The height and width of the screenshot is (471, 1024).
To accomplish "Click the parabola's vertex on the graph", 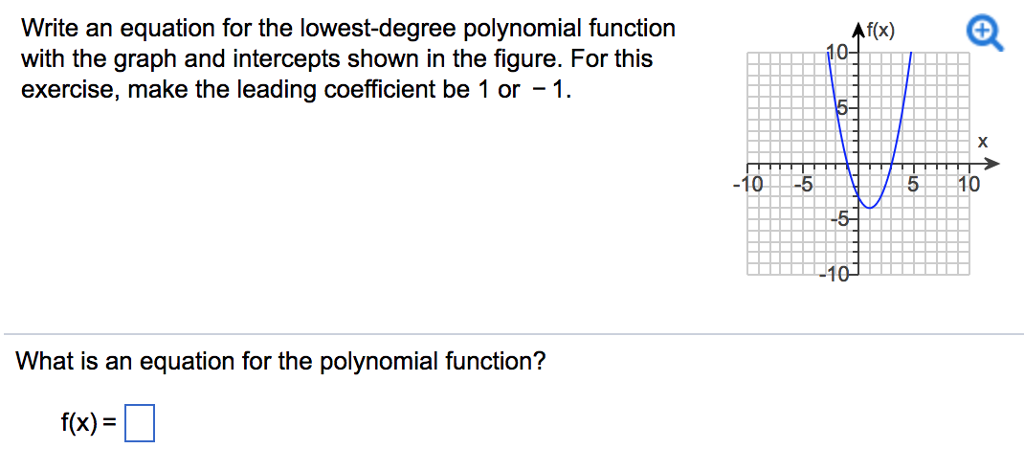I will [x=869, y=208].
